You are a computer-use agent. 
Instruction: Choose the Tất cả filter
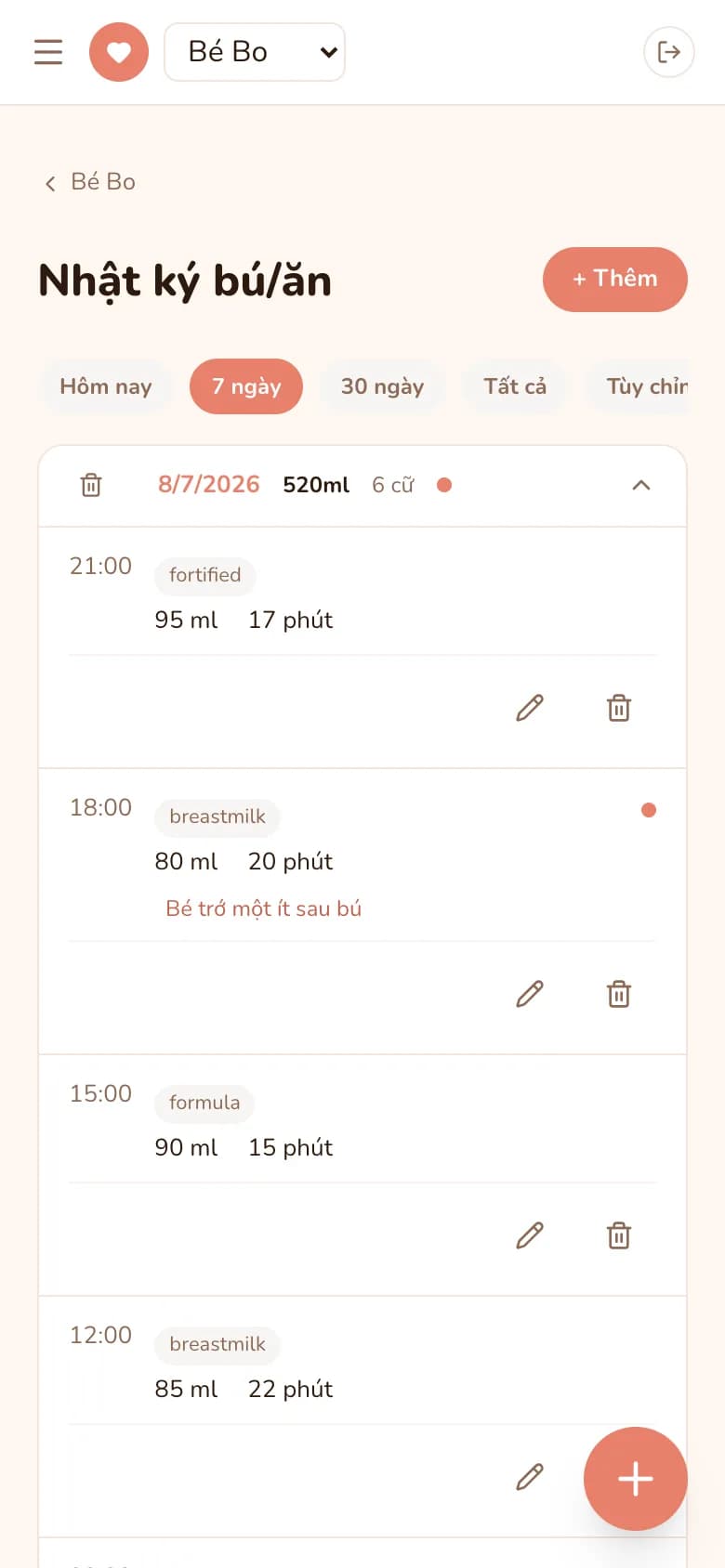coord(515,386)
